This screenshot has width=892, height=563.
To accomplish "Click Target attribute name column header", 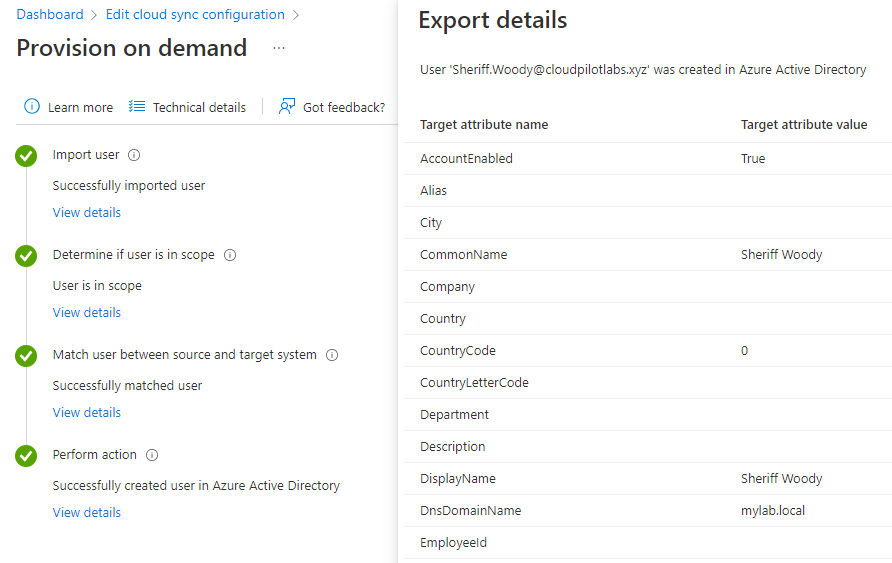I will tap(484, 125).
